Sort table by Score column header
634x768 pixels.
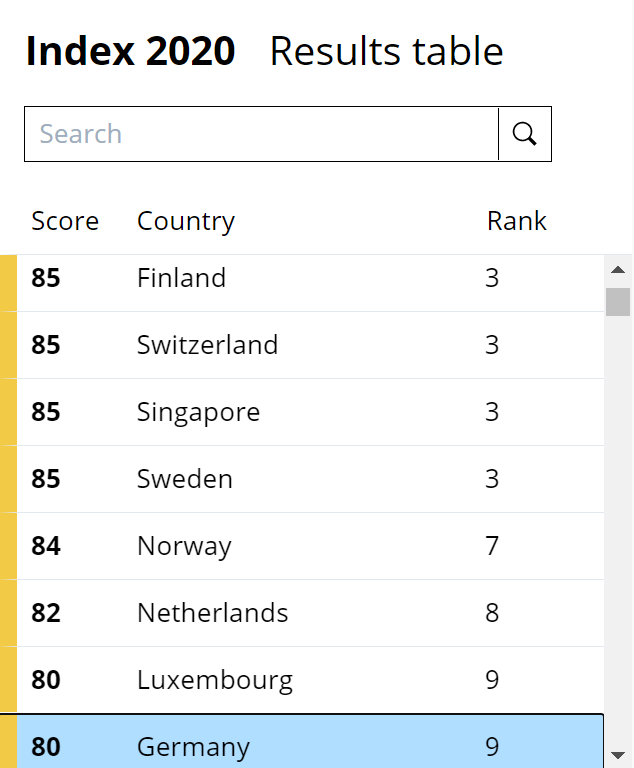[65, 221]
